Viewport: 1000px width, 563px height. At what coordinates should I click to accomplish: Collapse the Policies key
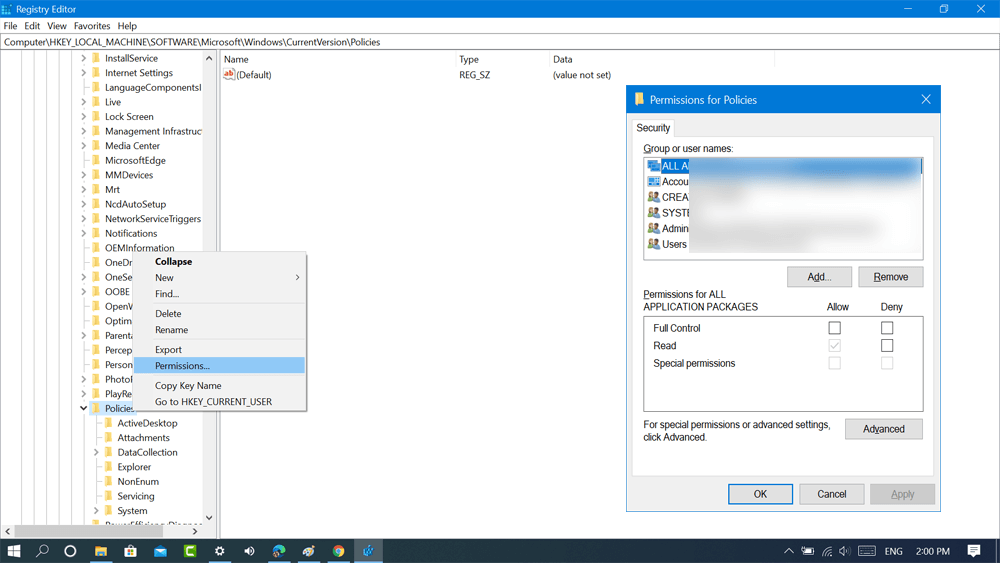[x=84, y=408]
